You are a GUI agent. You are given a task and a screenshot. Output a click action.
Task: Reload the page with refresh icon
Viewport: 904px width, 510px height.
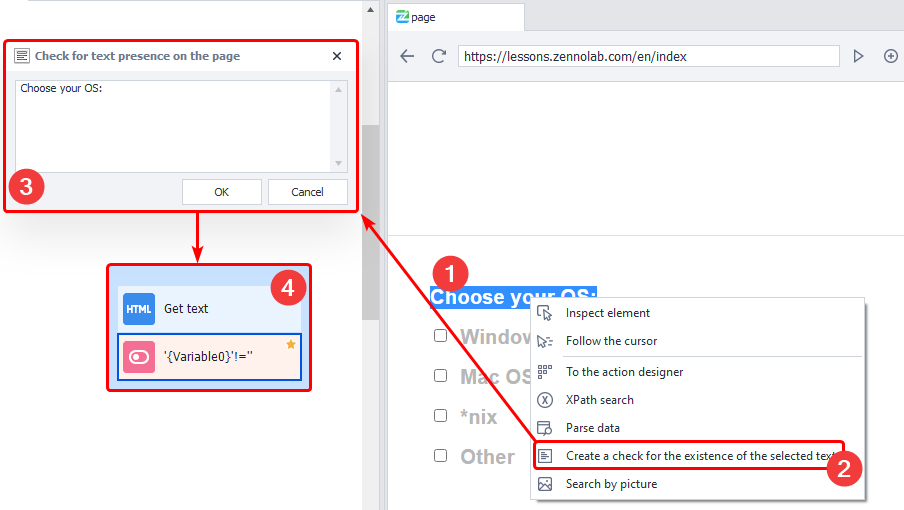coord(438,56)
